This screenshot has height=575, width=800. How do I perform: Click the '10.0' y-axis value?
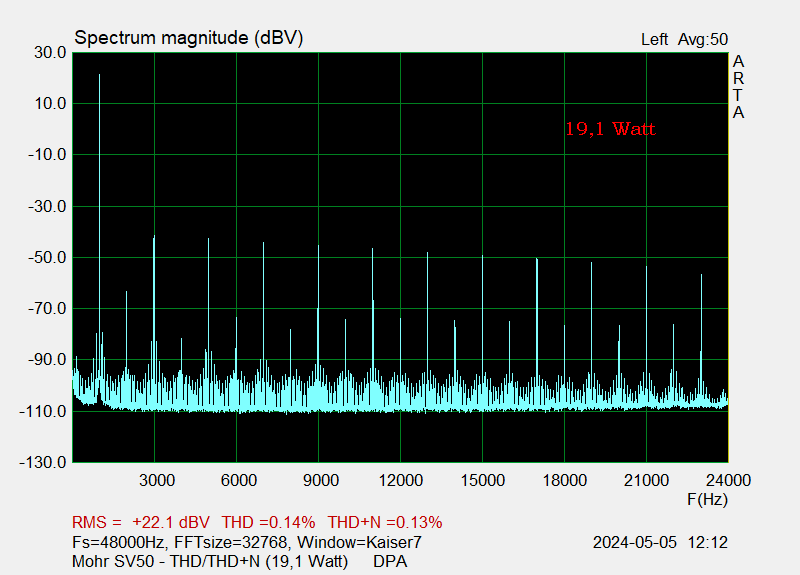pyautogui.click(x=51, y=104)
